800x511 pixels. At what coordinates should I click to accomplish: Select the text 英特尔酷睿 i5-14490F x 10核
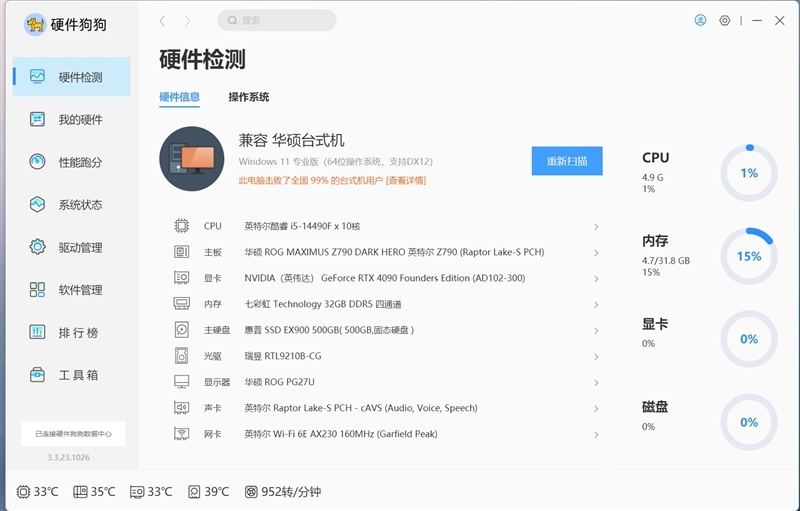[x=302, y=226]
